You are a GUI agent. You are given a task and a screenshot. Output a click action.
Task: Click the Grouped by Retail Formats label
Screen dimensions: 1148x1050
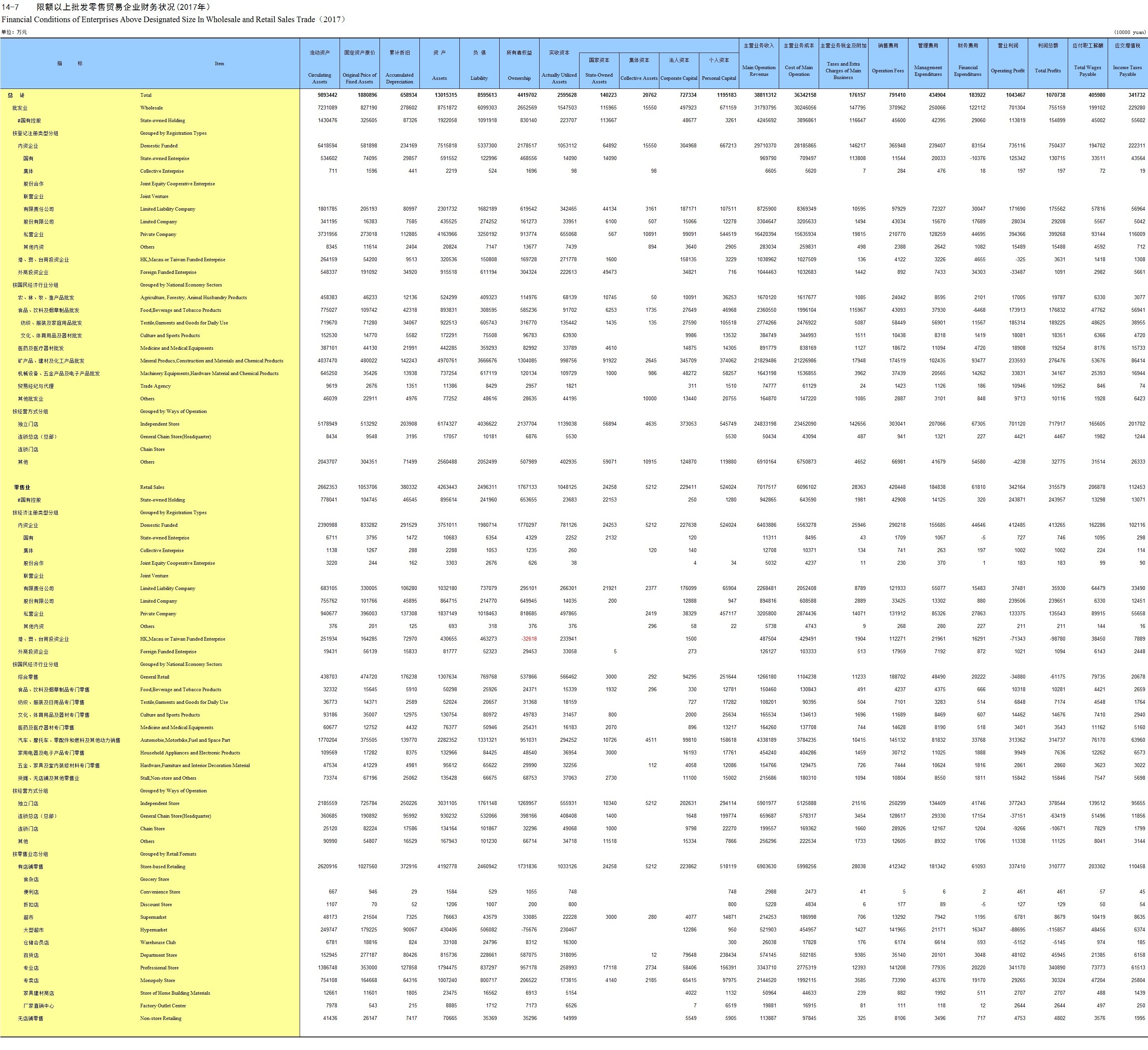point(168,854)
